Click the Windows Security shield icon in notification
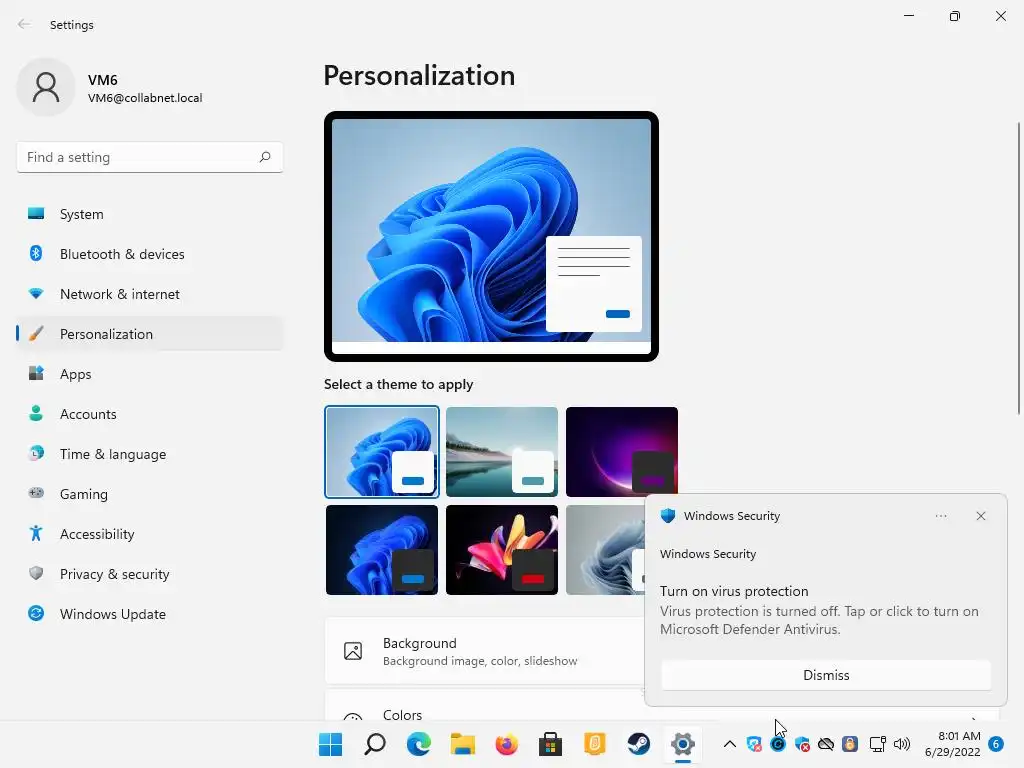1024x768 pixels. coord(667,516)
